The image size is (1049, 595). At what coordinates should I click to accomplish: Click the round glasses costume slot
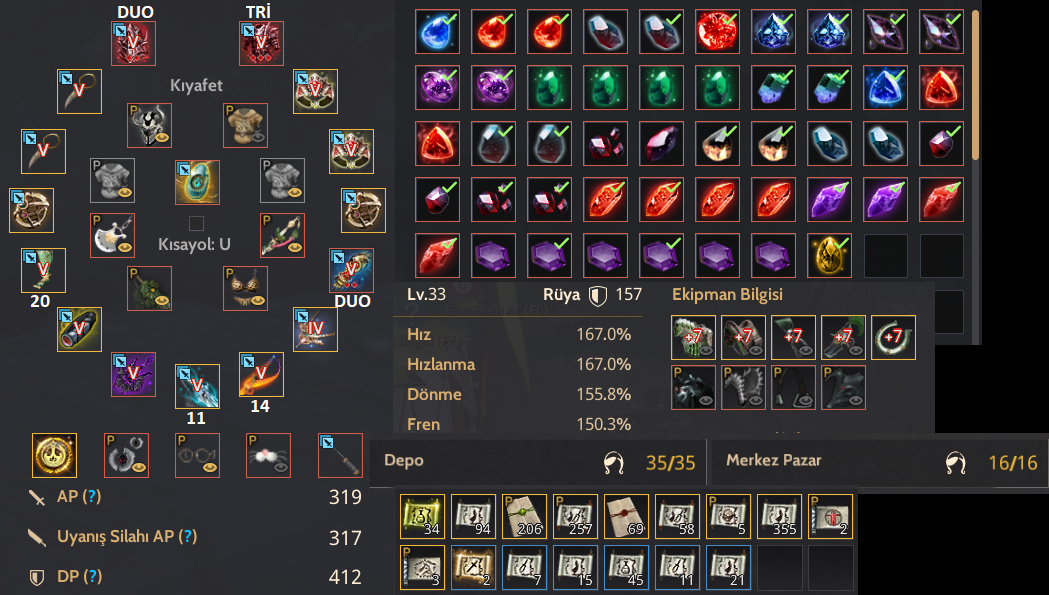click(x=197, y=455)
